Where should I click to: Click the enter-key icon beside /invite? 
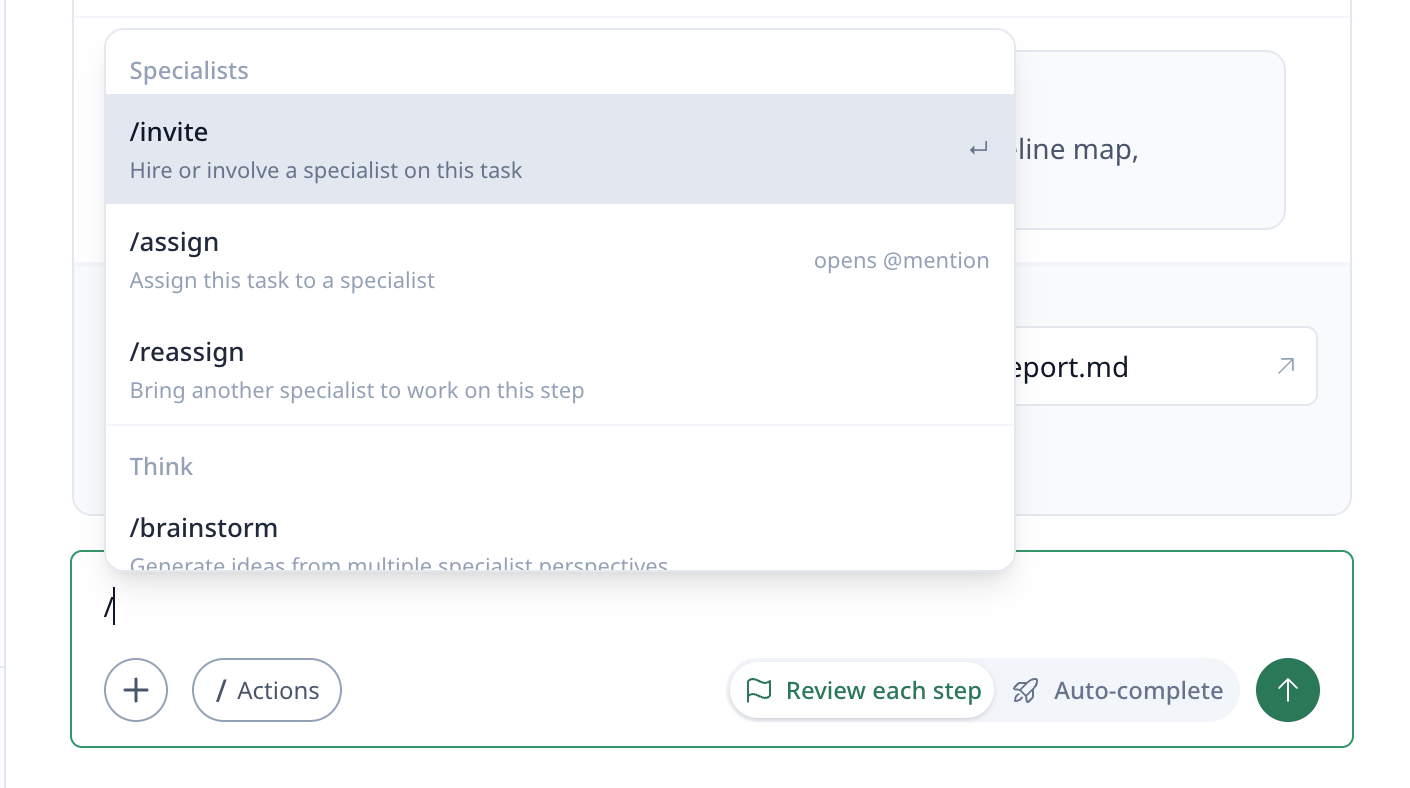(978, 150)
